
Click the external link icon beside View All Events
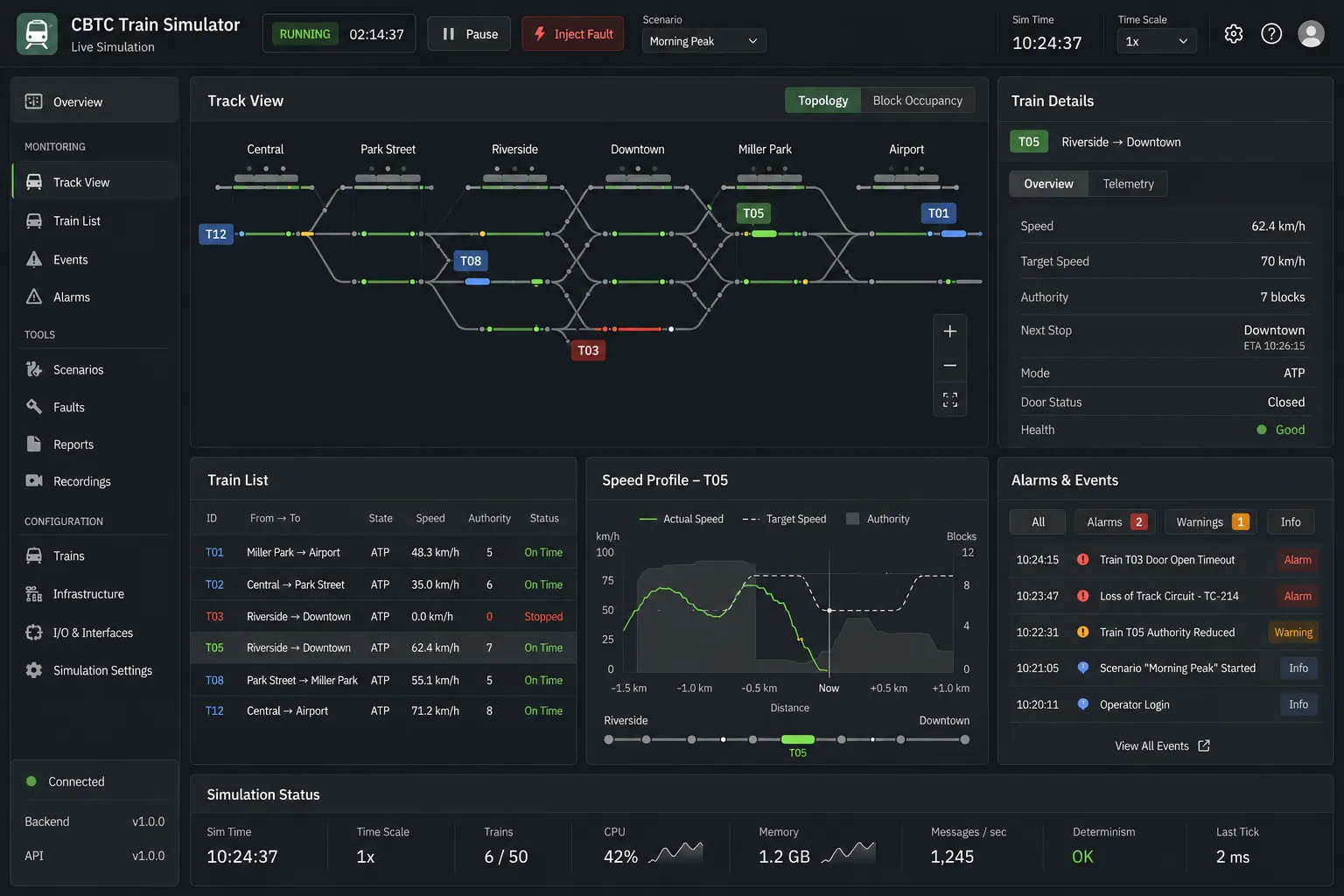(1204, 745)
